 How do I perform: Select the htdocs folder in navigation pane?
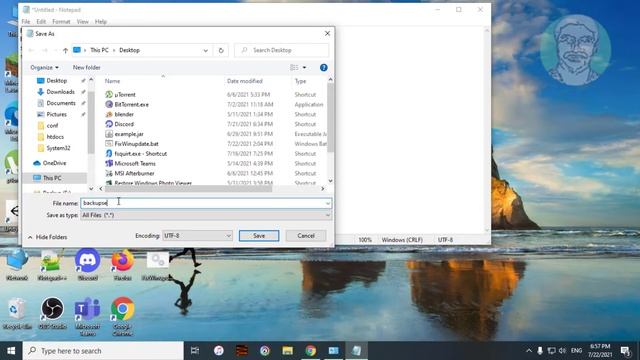tap(55, 137)
